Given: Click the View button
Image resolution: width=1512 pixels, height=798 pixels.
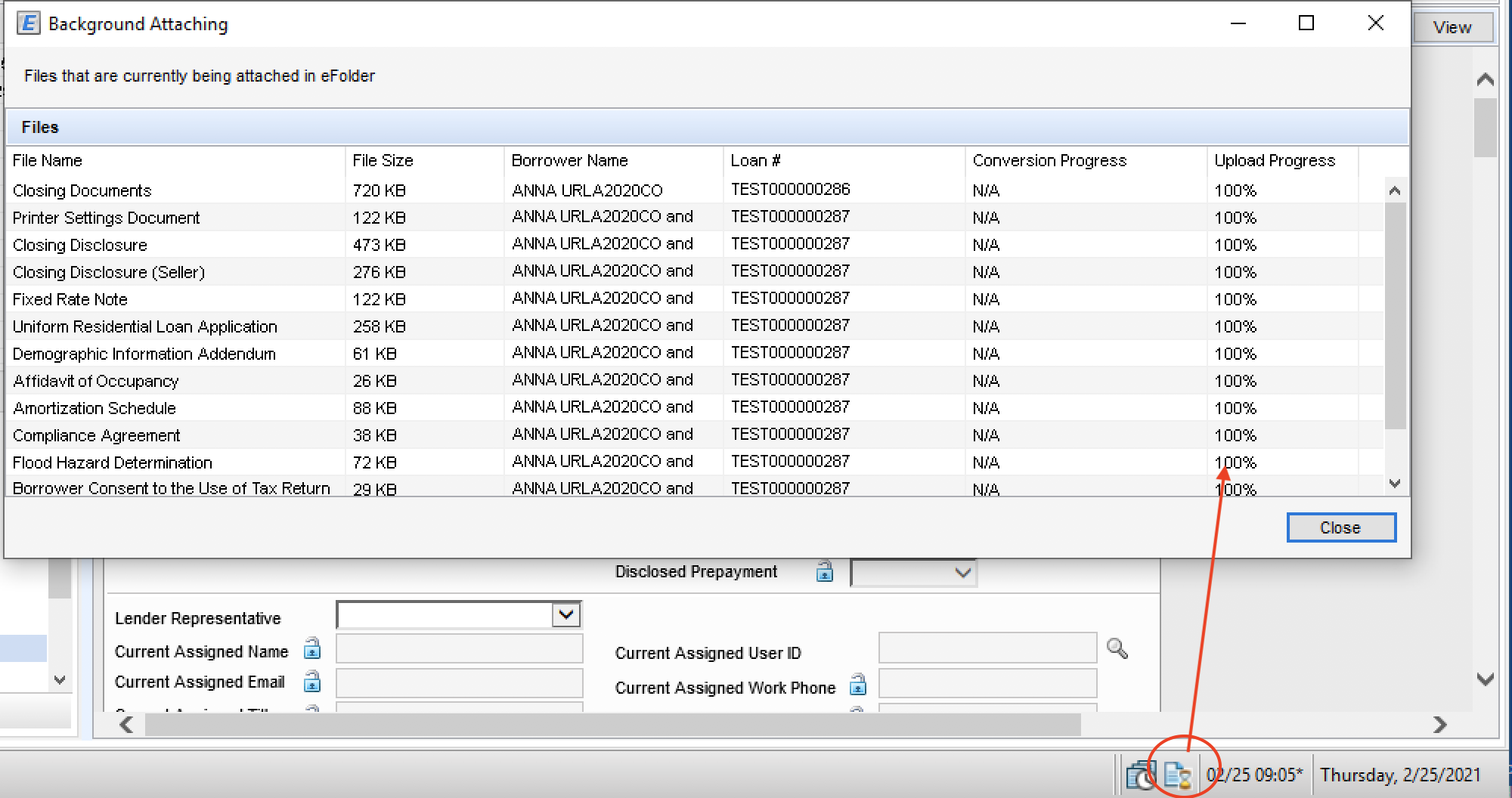Looking at the screenshot, I should (1452, 27).
